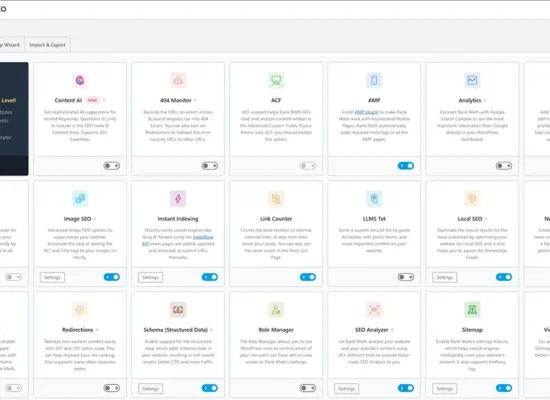Open info arrow next to Content AI title
Screen dimensions: 550x400
point(104,101)
